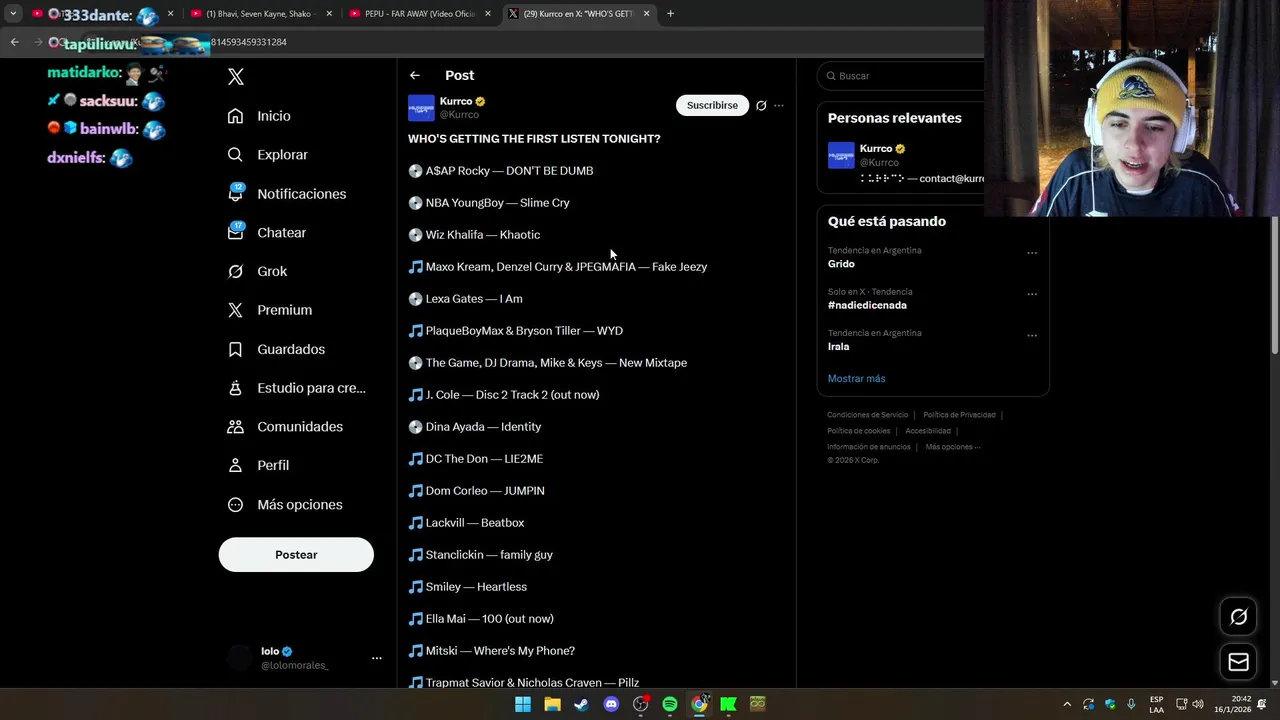1280x720 pixels.
Task: Open account menu dots beside lolo
Action: click(x=377, y=658)
